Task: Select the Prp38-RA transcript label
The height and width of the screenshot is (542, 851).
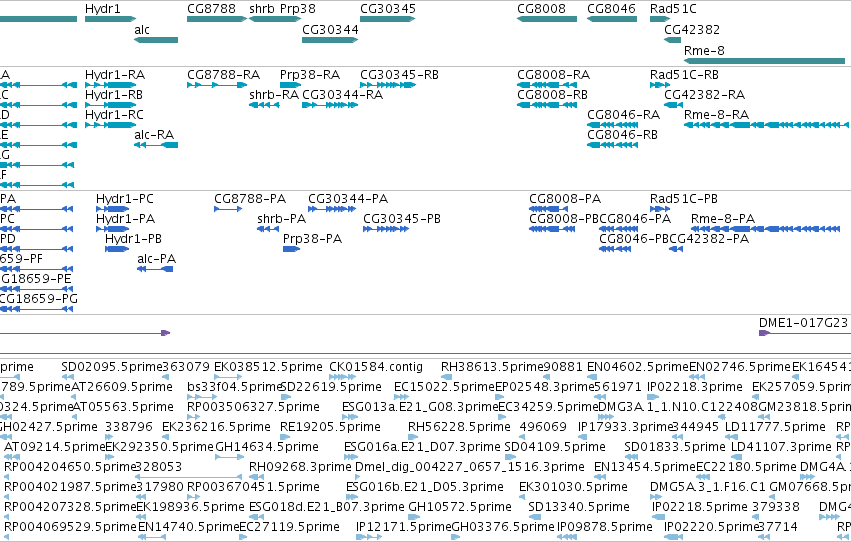Action: 310,74
